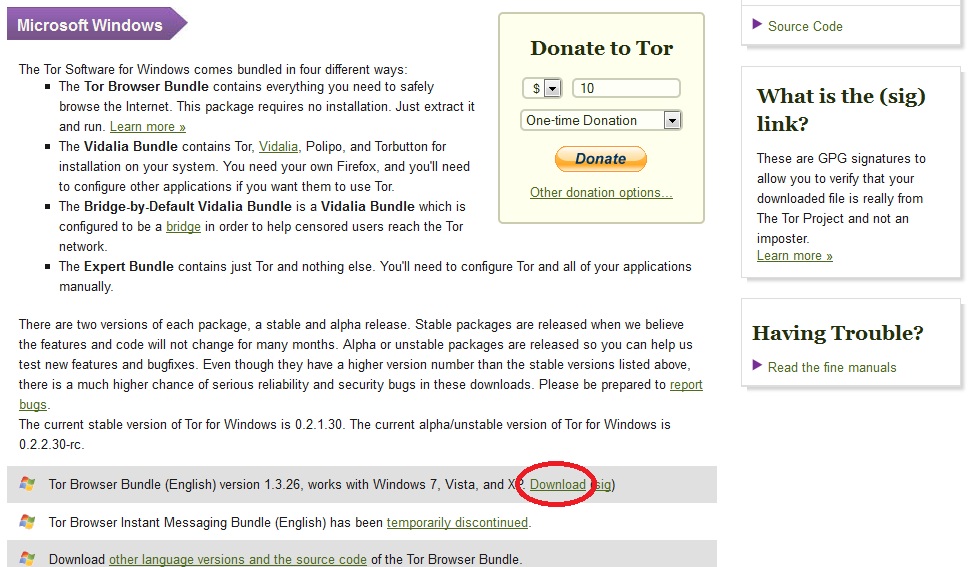Viewport: 973px width, 567px height.
Task: Follow Learn more link under sig explanation
Action: [794, 256]
